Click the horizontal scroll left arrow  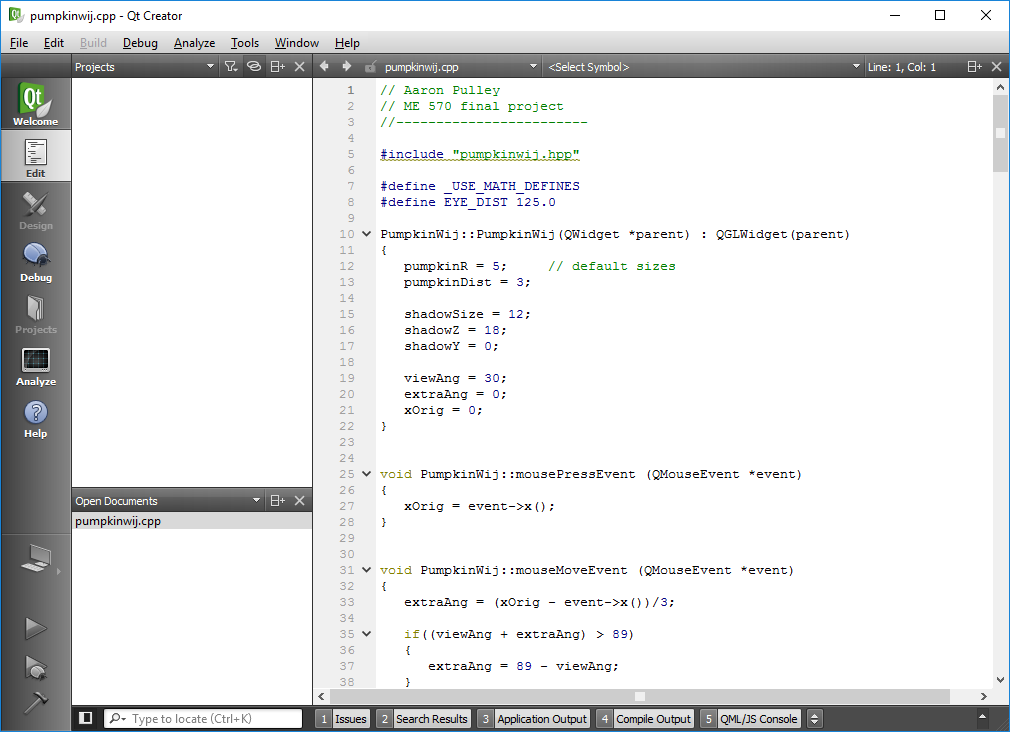(x=321, y=696)
